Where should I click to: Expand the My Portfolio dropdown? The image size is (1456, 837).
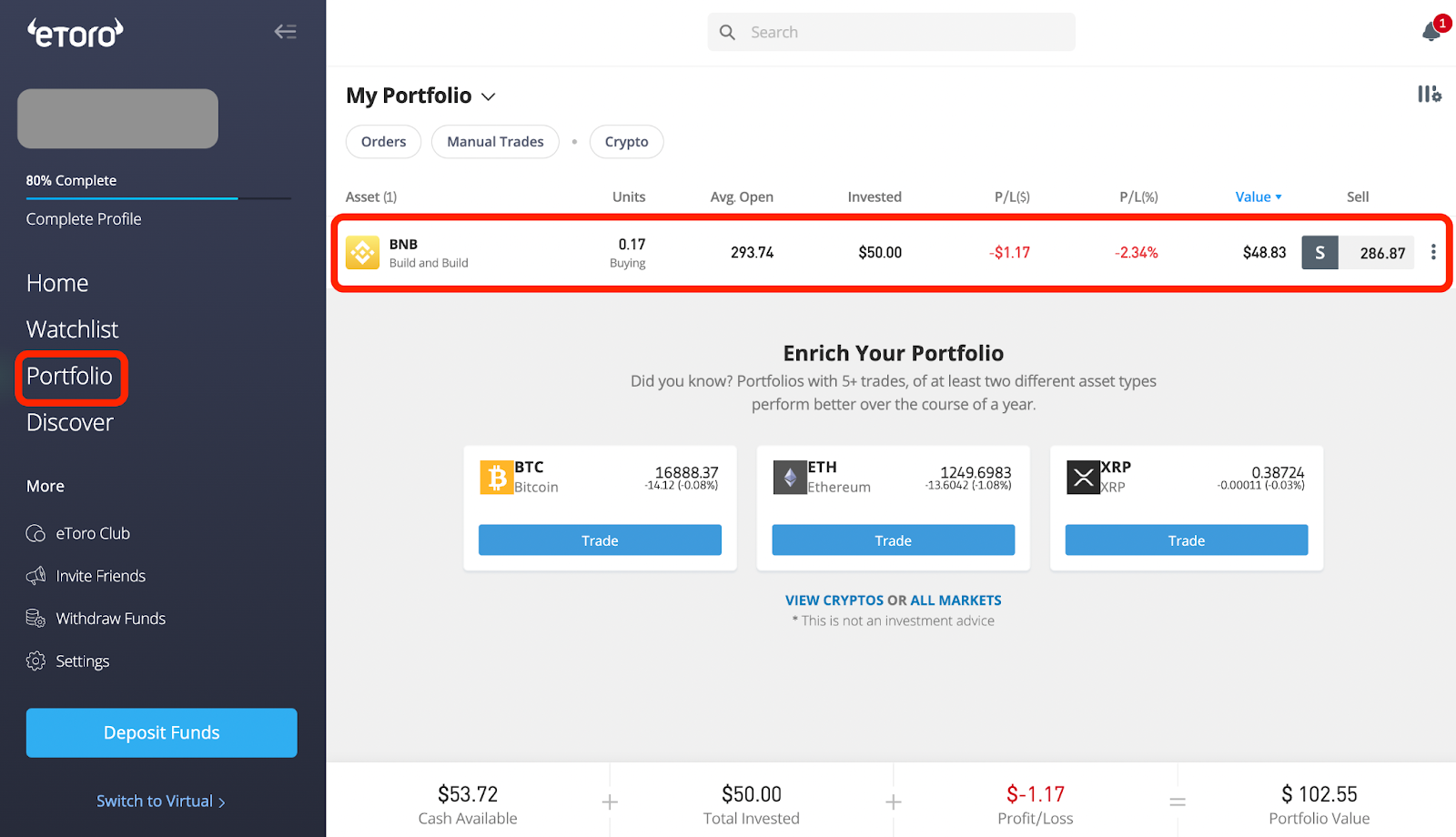coord(489,96)
